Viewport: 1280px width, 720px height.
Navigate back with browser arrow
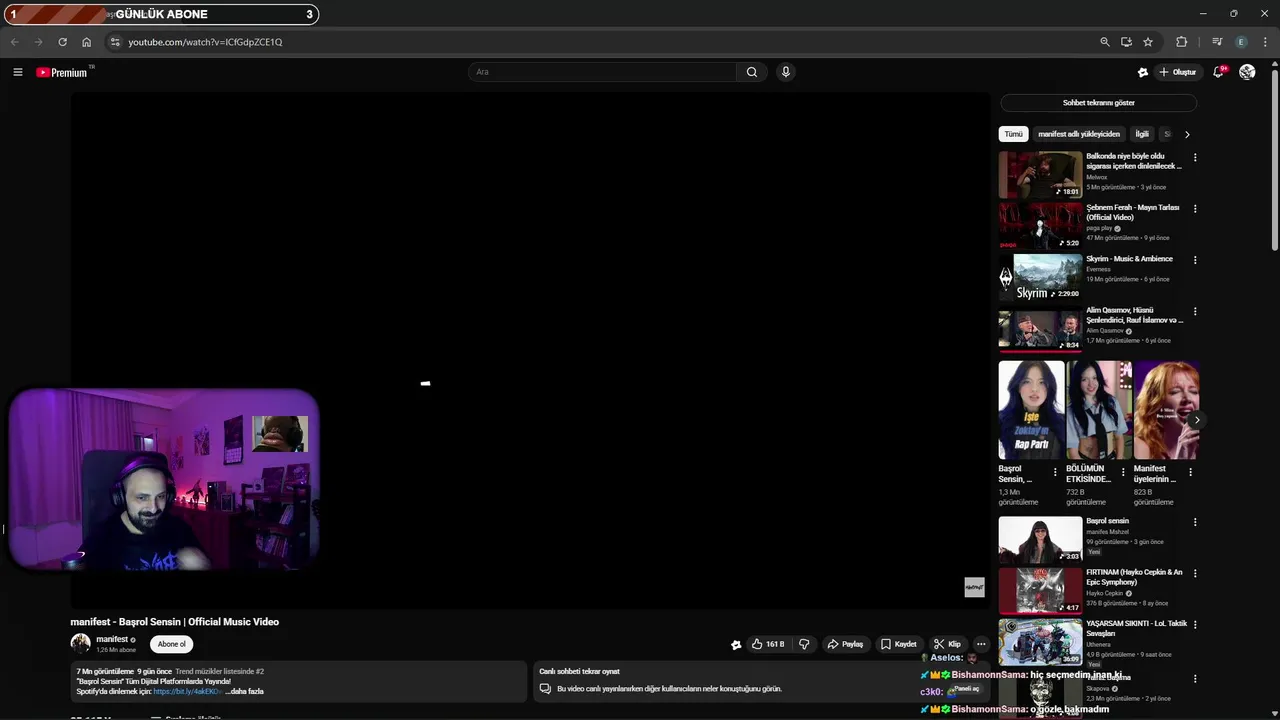coord(14,42)
